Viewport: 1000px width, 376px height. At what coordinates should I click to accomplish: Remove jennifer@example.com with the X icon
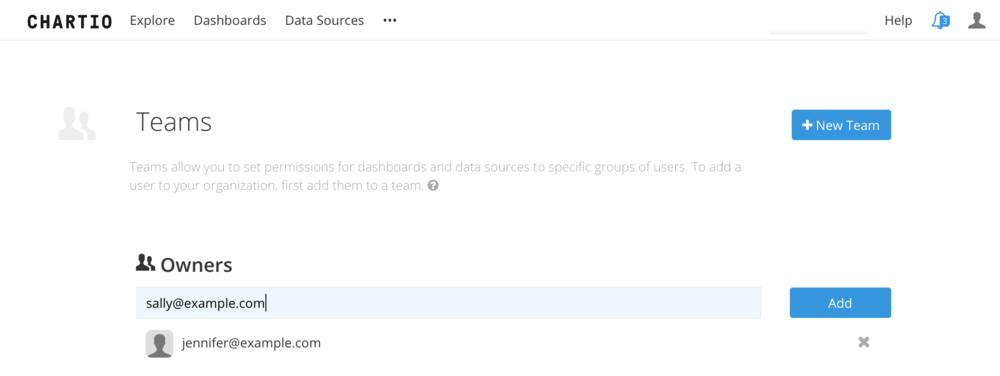[x=864, y=343]
